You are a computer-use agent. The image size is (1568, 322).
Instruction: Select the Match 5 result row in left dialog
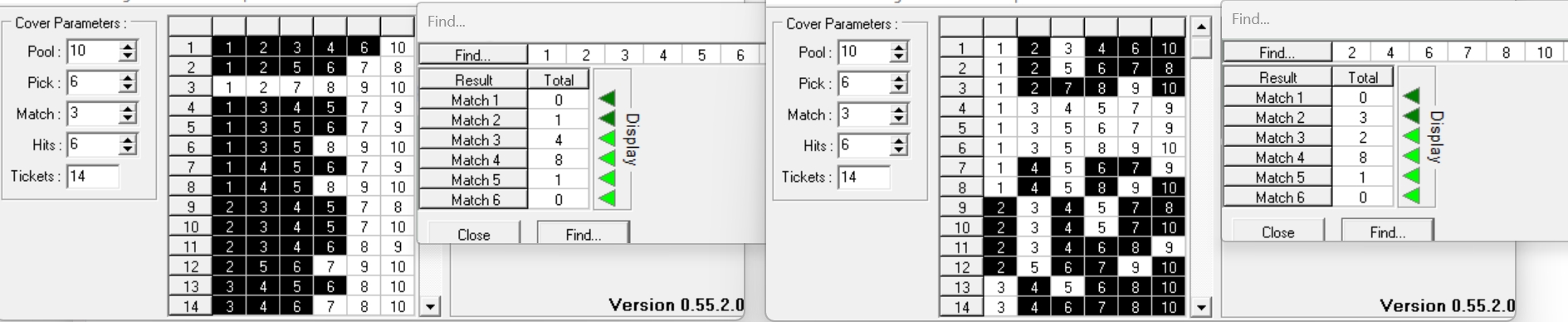[504, 179]
